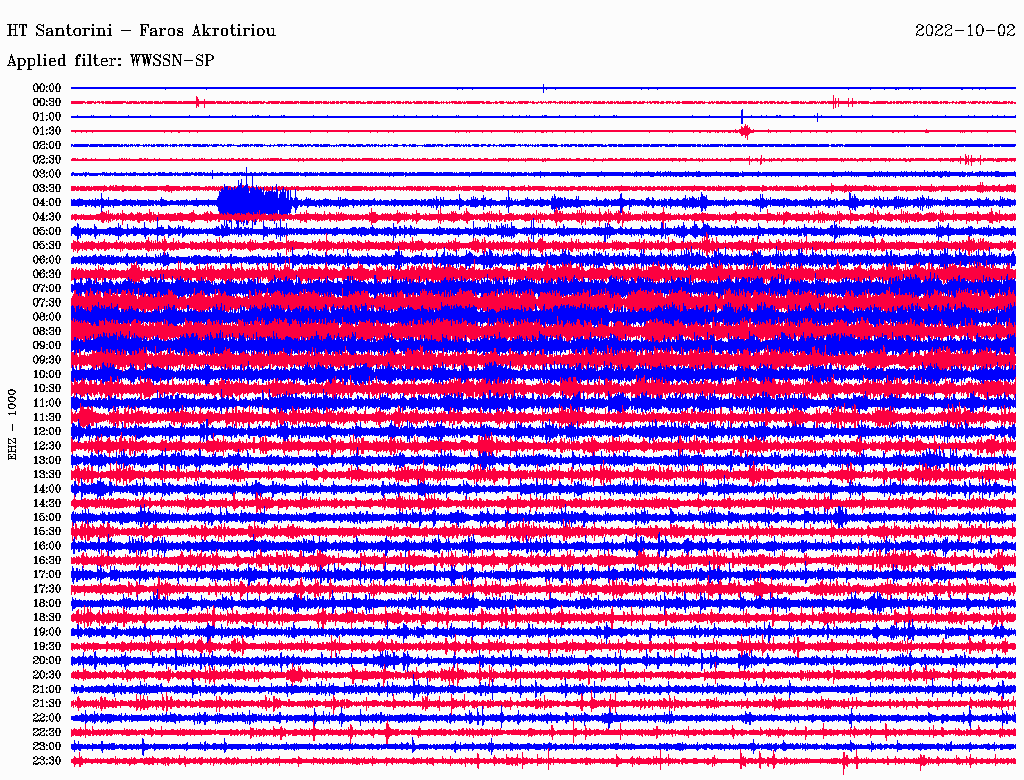Click the Applied filter: WWSSN-SP text

[x=110, y=61]
